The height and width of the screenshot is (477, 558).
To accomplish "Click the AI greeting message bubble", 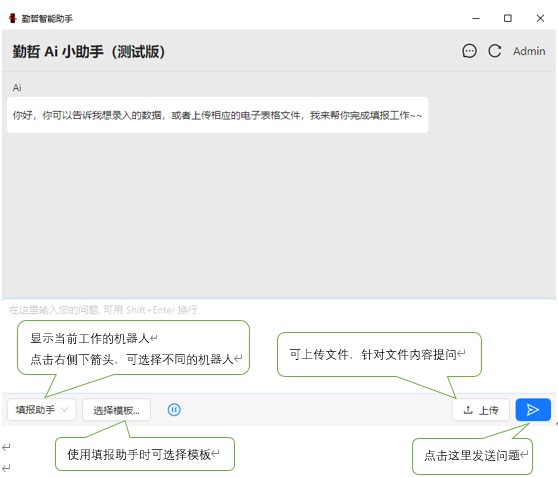I will coord(217,115).
